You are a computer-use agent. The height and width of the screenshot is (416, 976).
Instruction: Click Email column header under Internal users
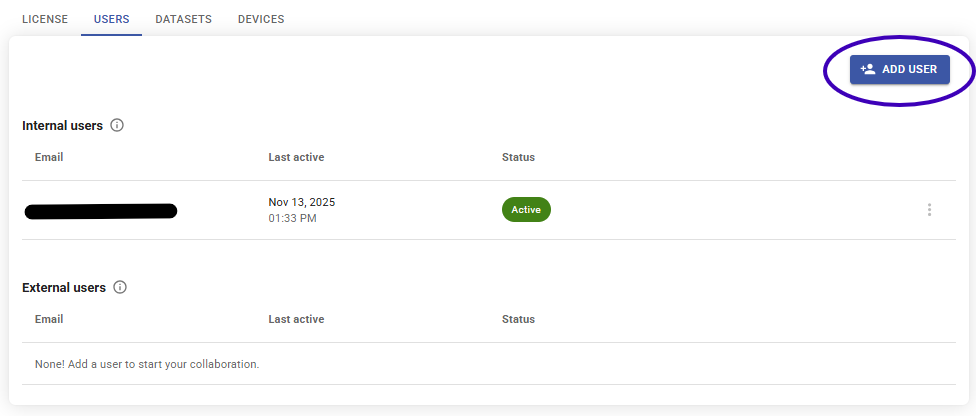[x=49, y=157]
